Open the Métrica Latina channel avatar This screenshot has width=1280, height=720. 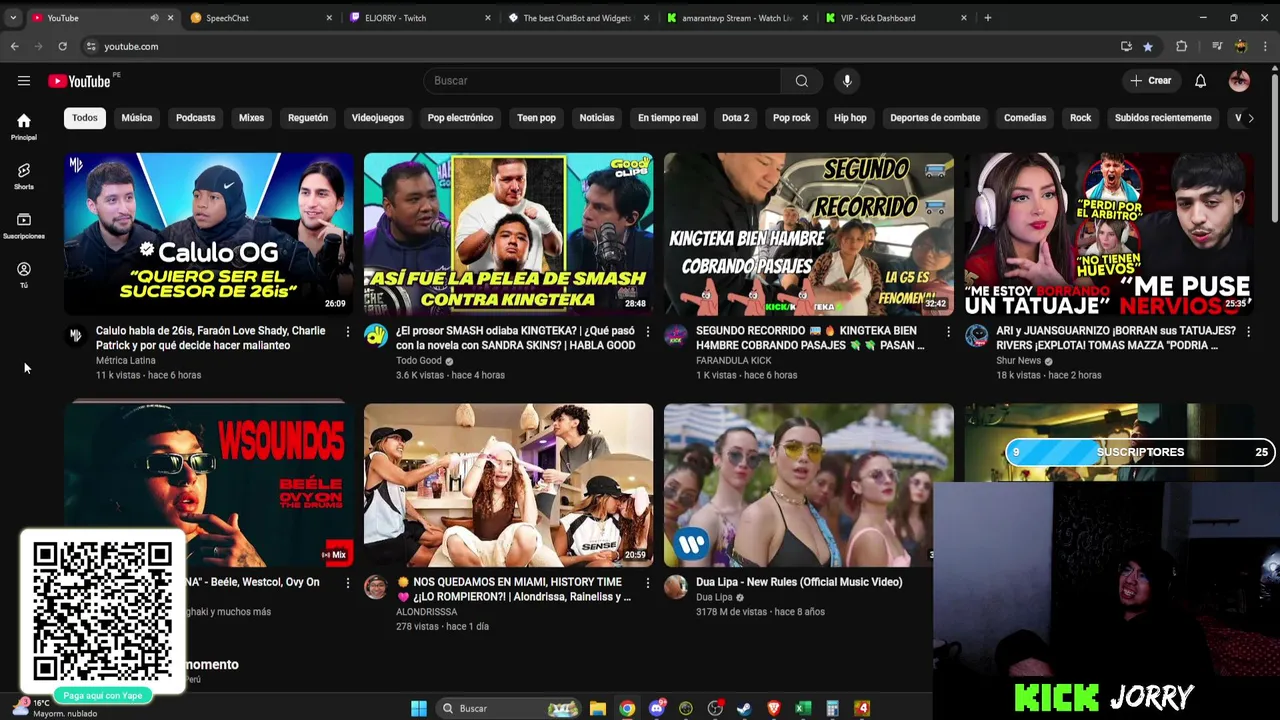click(x=76, y=336)
